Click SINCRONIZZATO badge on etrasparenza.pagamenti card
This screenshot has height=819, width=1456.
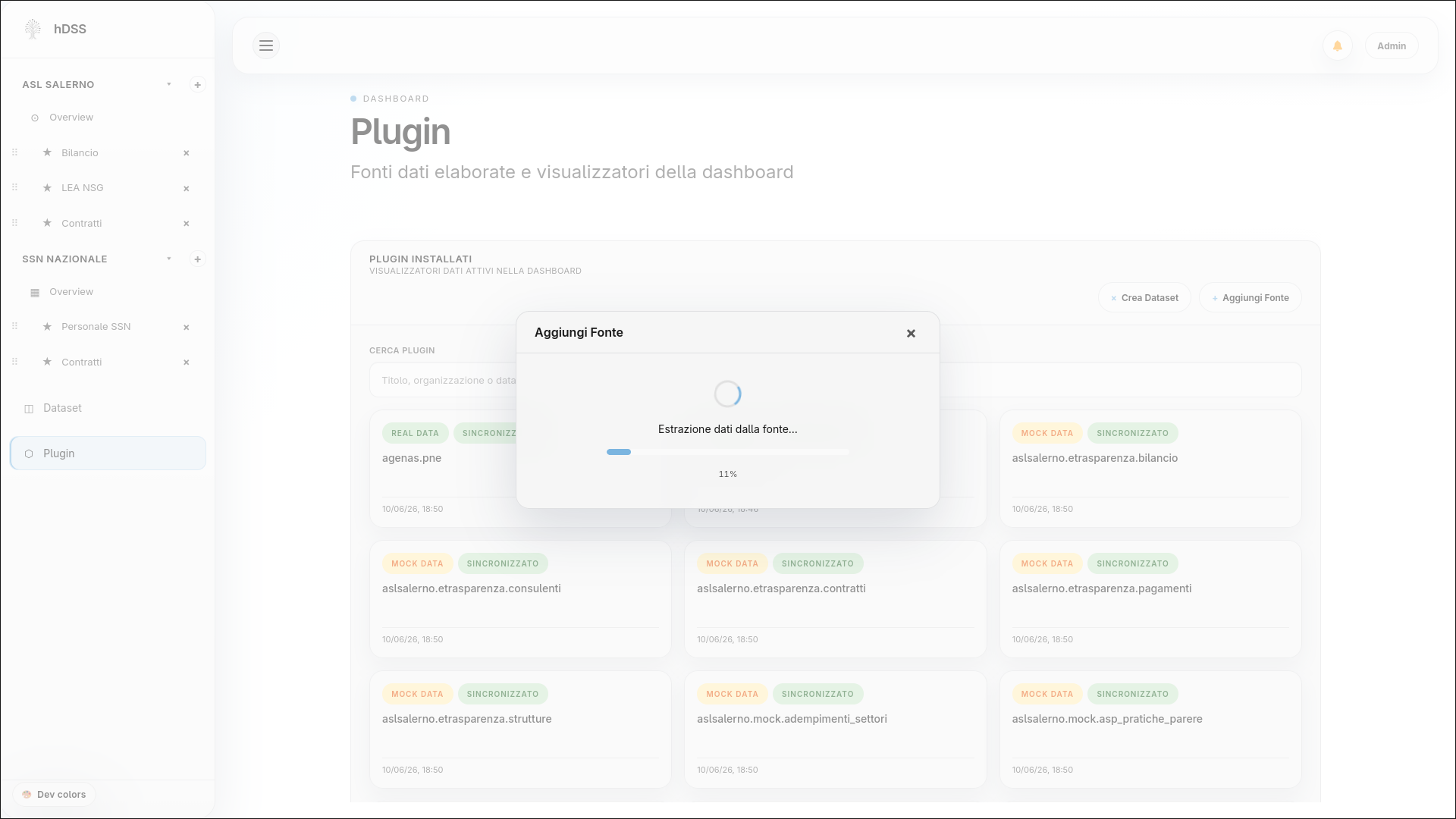tap(1132, 563)
